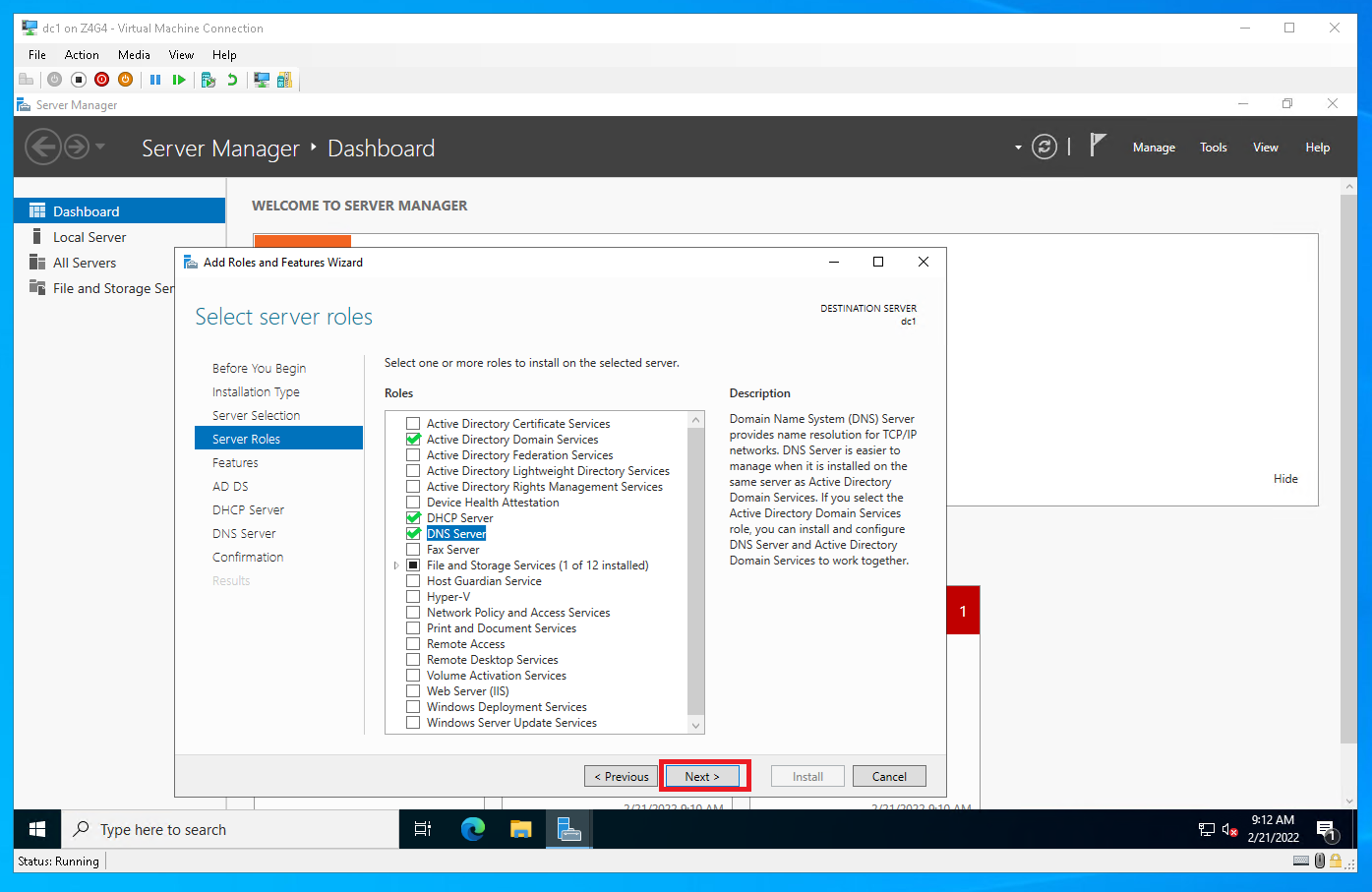The image size is (1372, 892).
Task: Open the Manage menu
Action: coord(1154,148)
